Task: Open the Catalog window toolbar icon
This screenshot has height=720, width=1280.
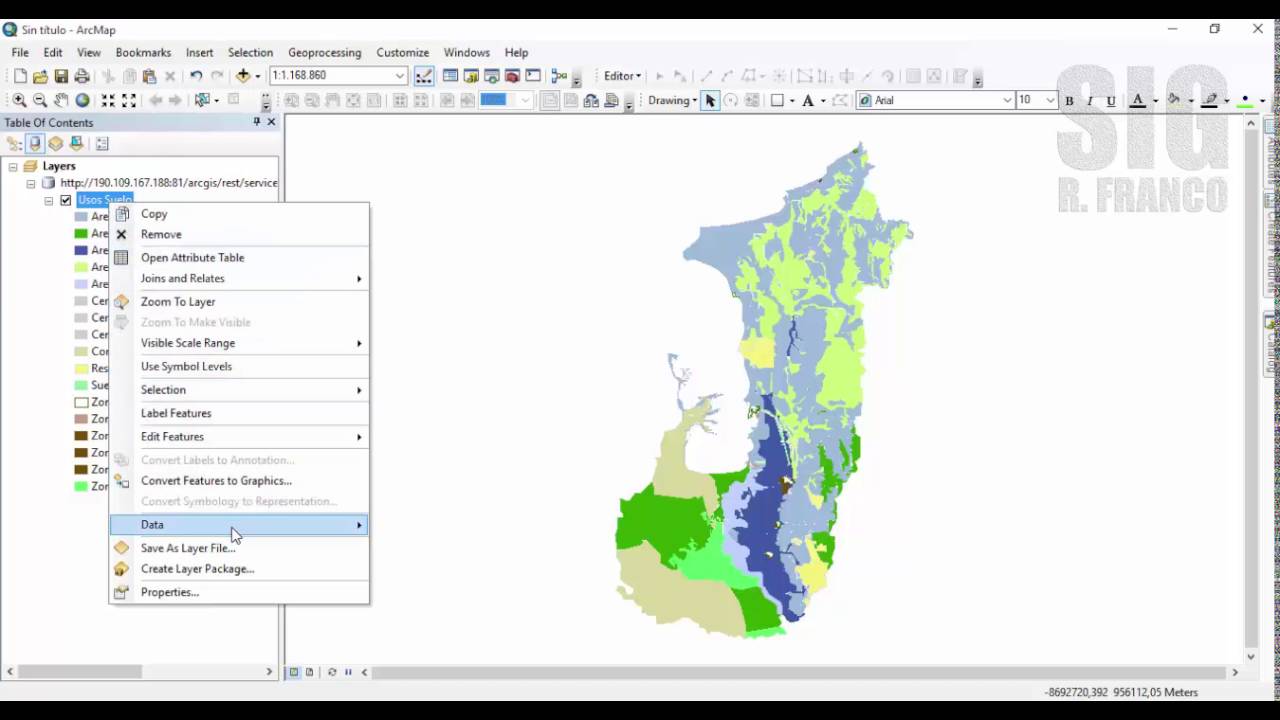Action: point(471,76)
